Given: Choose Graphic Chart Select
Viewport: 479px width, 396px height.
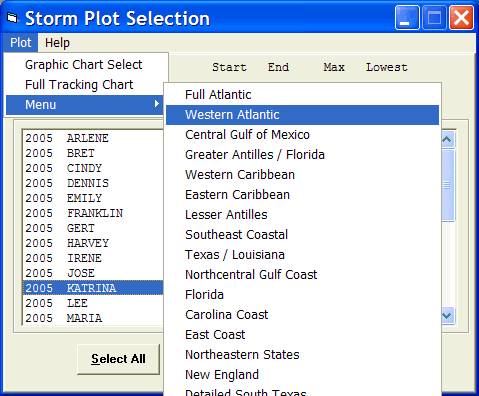Looking at the screenshot, I should pos(84,65).
